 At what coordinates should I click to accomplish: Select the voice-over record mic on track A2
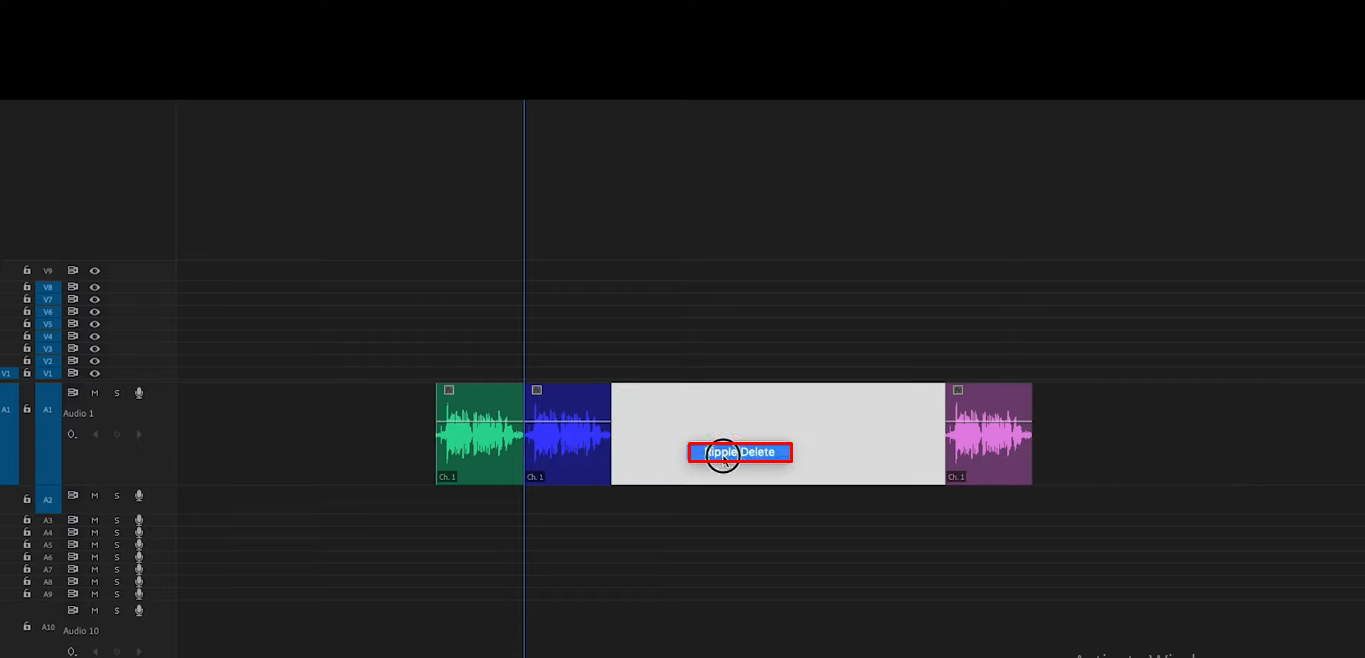[139, 495]
